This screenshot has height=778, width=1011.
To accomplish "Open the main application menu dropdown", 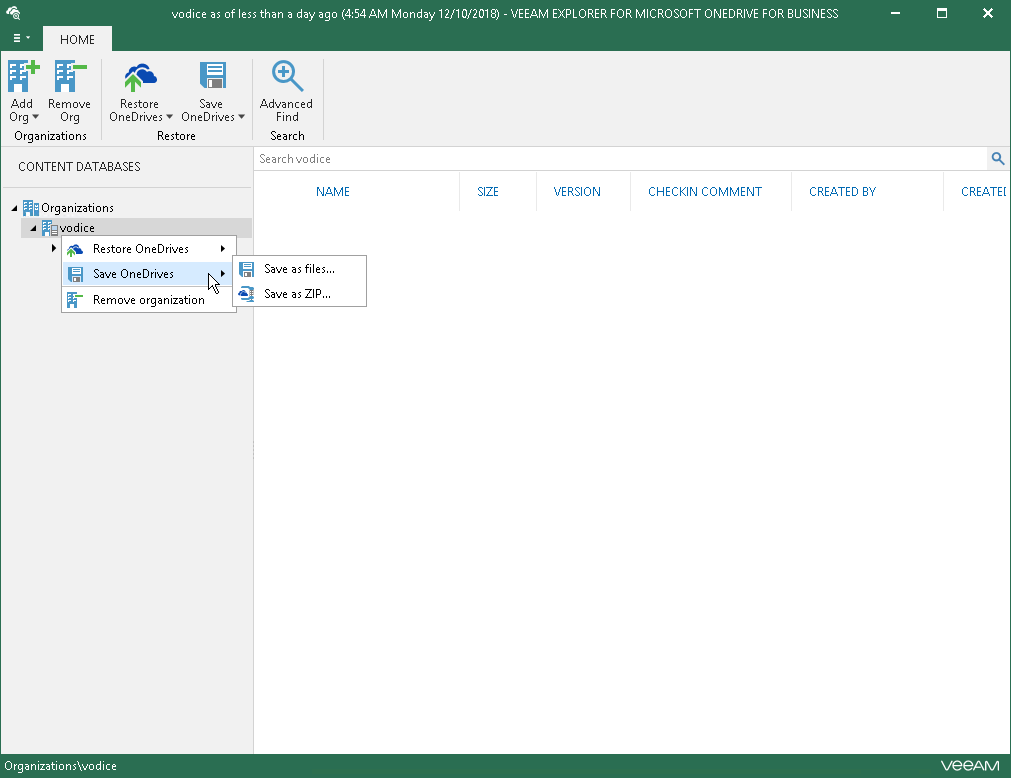I will (x=21, y=38).
